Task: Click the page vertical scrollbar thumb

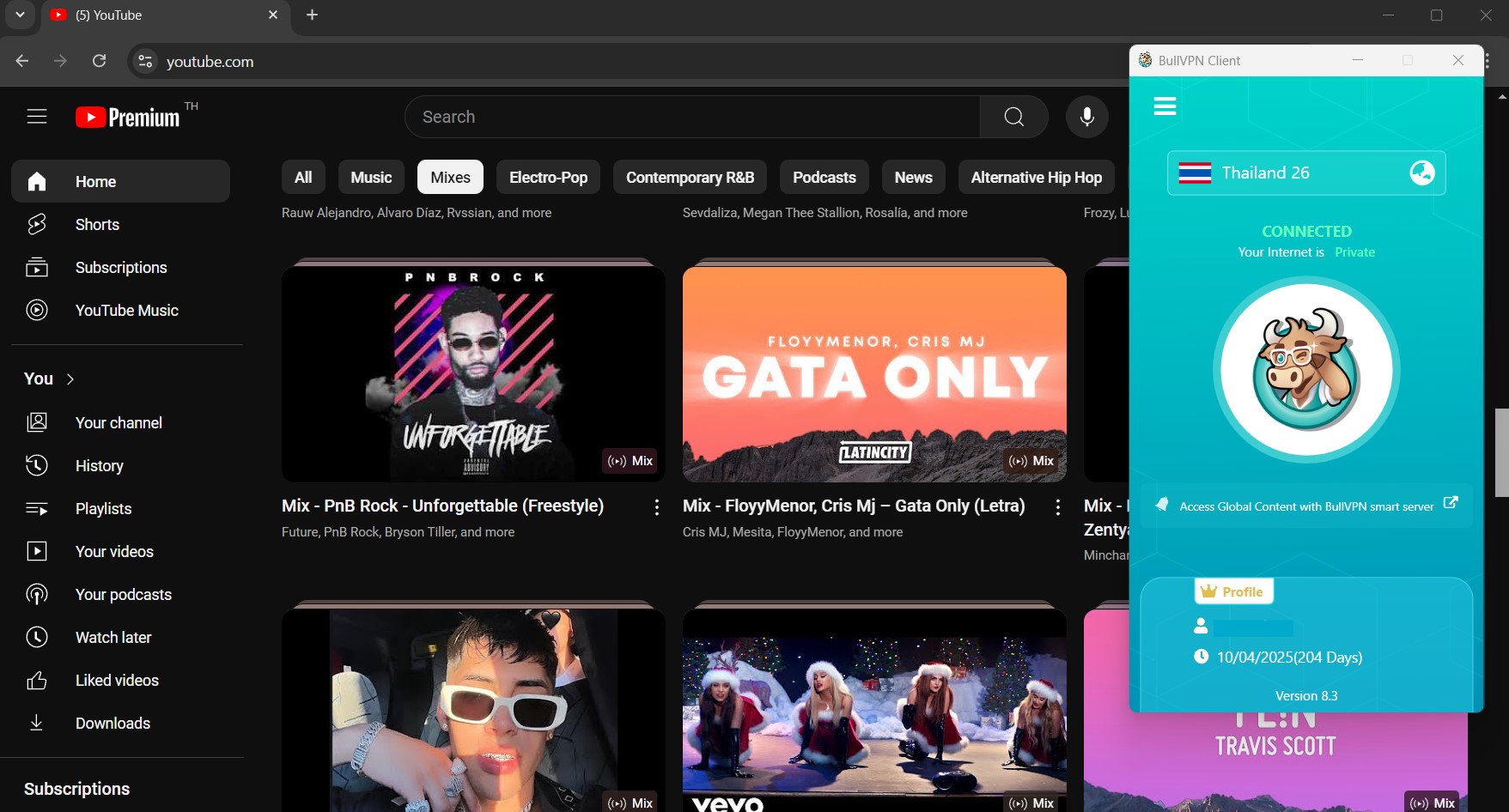Action: coord(1501,453)
